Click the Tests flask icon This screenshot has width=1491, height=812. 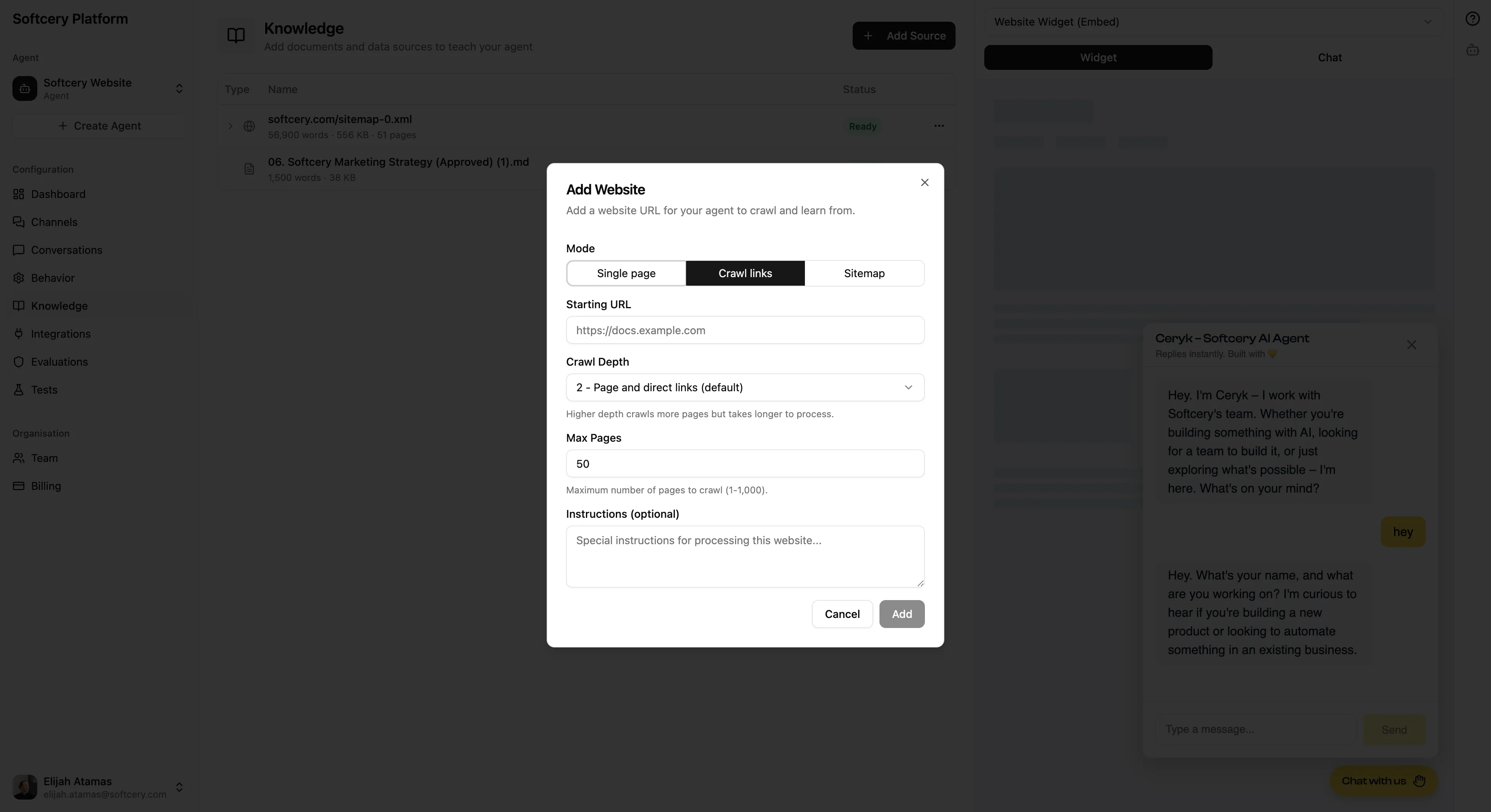pyautogui.click(x=19, y=390)
